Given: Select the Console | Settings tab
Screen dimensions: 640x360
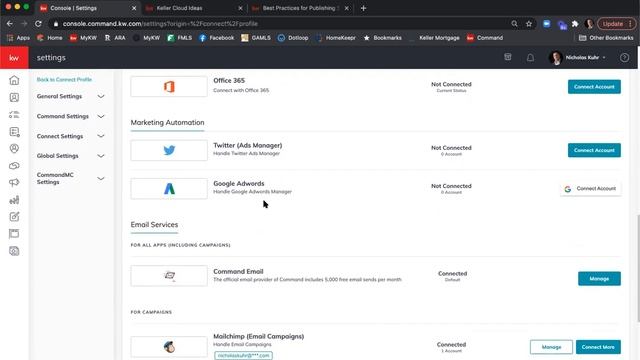Looking at the screenshot, I should (x=73, y=8).
